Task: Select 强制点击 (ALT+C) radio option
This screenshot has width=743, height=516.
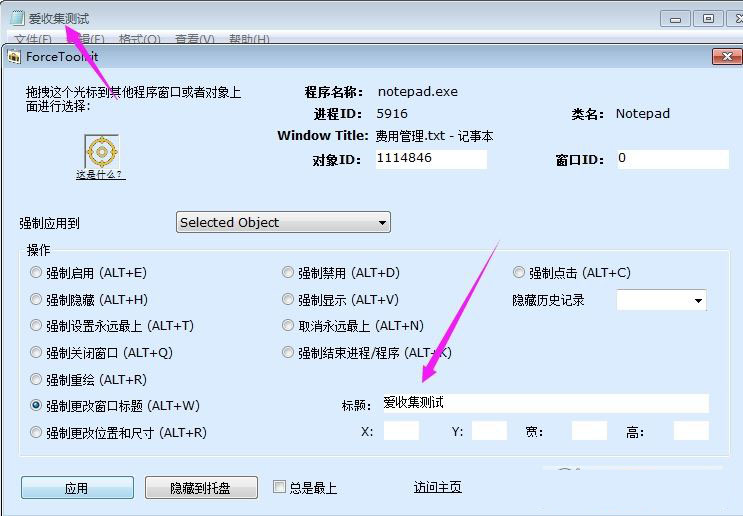Action: click(x=519, y=272)
